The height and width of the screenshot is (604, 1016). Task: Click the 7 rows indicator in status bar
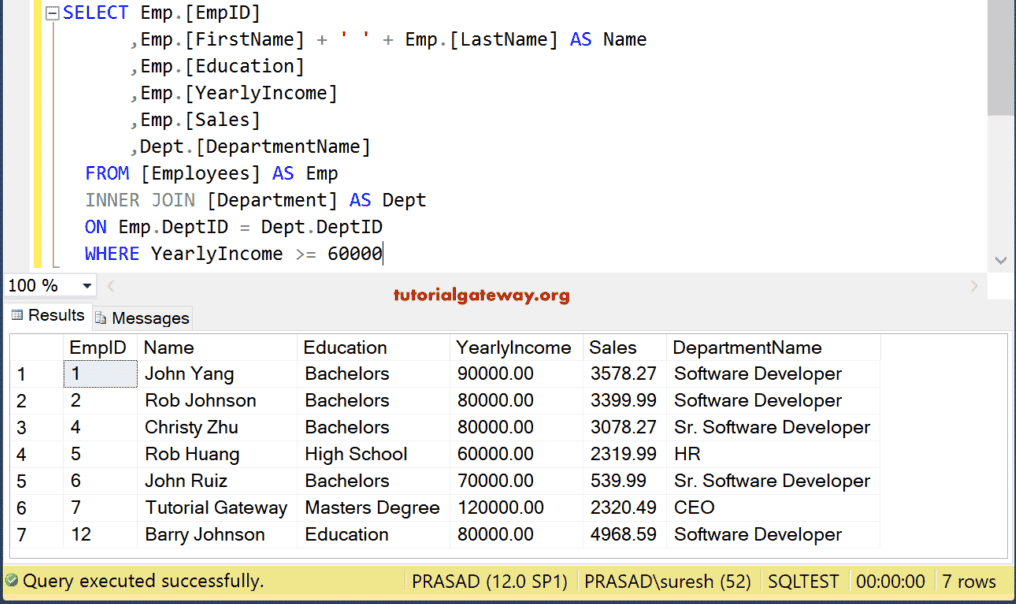click(971, 581)
